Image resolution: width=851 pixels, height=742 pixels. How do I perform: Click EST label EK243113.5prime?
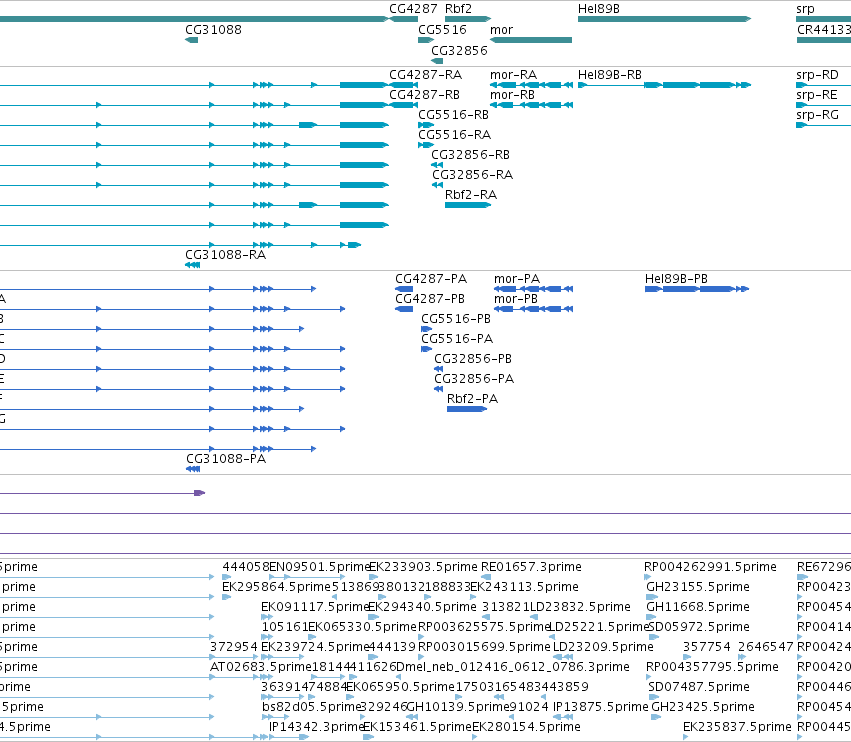(x=524, y=587)
